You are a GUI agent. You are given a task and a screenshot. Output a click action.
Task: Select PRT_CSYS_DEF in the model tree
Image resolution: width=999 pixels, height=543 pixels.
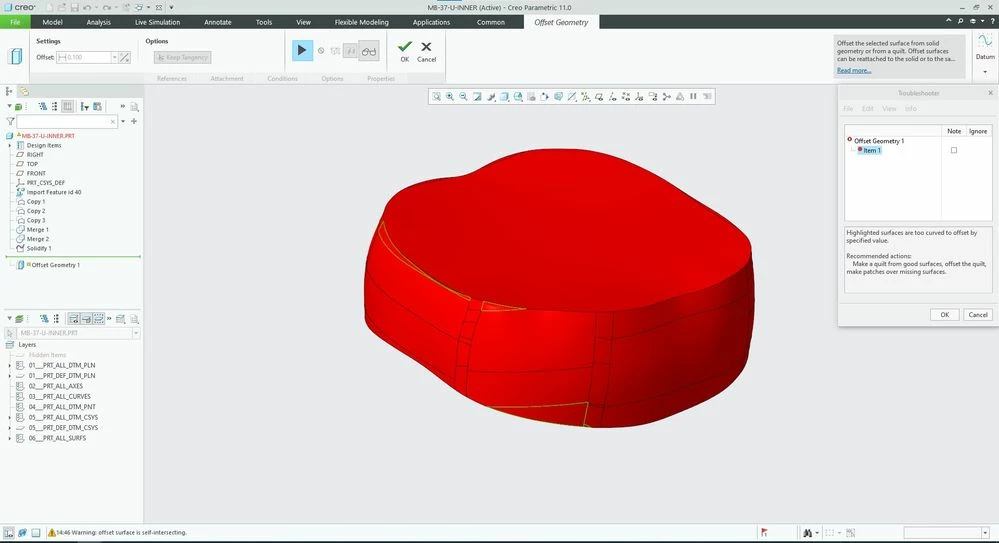click(45, 183)
